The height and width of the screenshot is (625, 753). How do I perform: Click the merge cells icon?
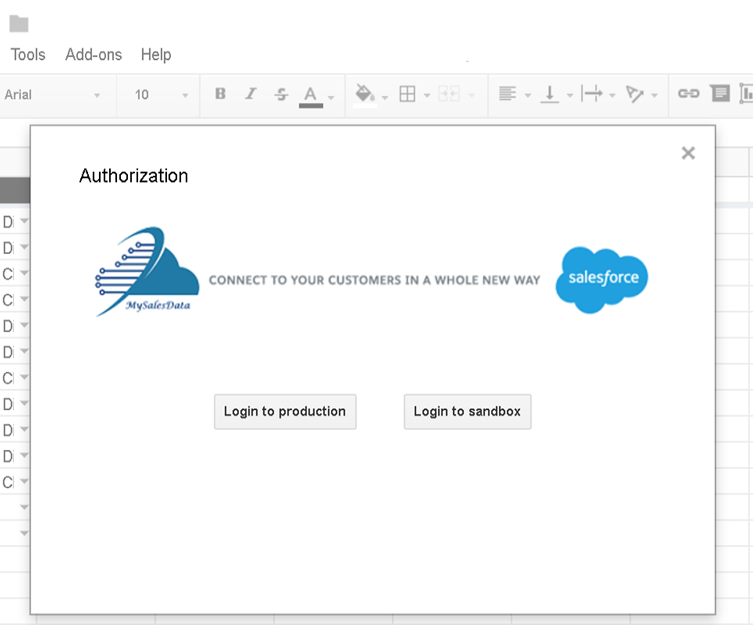(449, 94)
